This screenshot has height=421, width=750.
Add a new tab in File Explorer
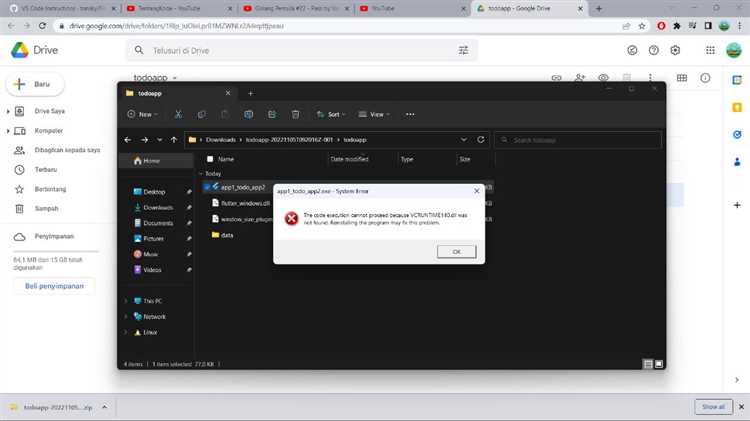[x=250, y=93]
